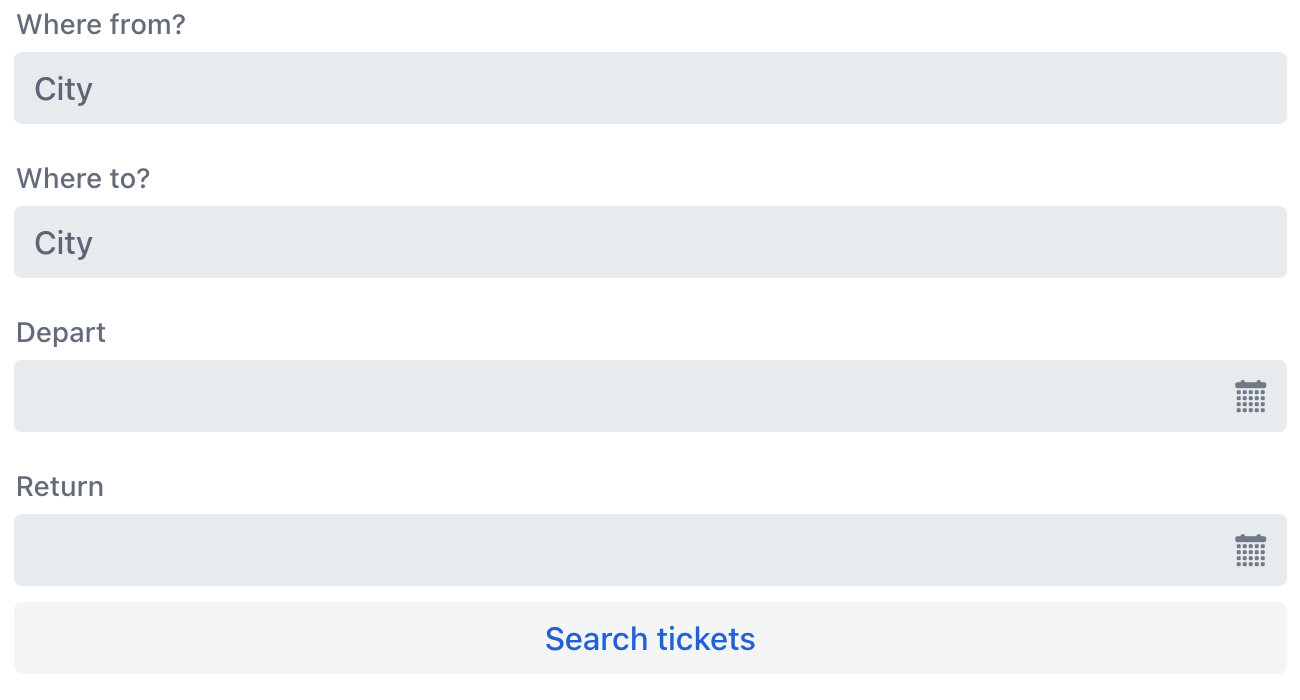Show the date picker for Depart
This screenshot has height=700, width=1300.
point(1250,396)
